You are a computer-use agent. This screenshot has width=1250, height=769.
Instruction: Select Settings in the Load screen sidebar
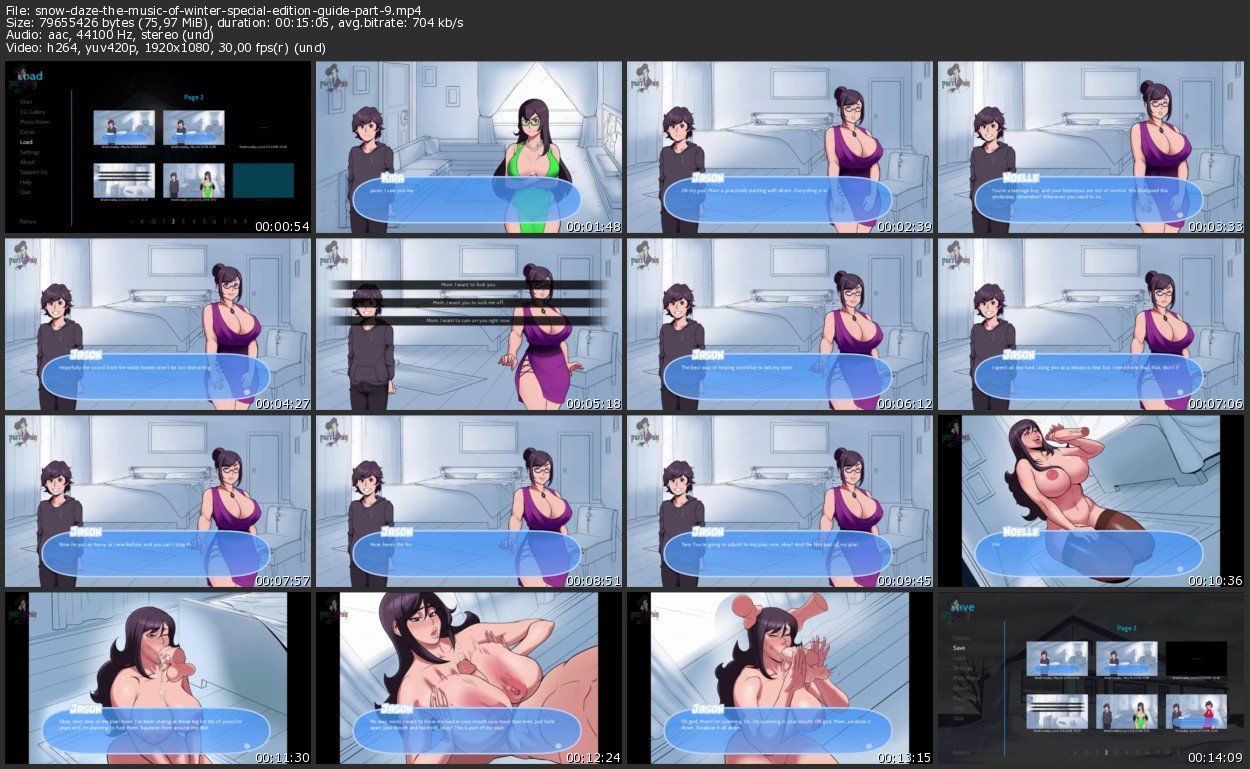(30, 152)
